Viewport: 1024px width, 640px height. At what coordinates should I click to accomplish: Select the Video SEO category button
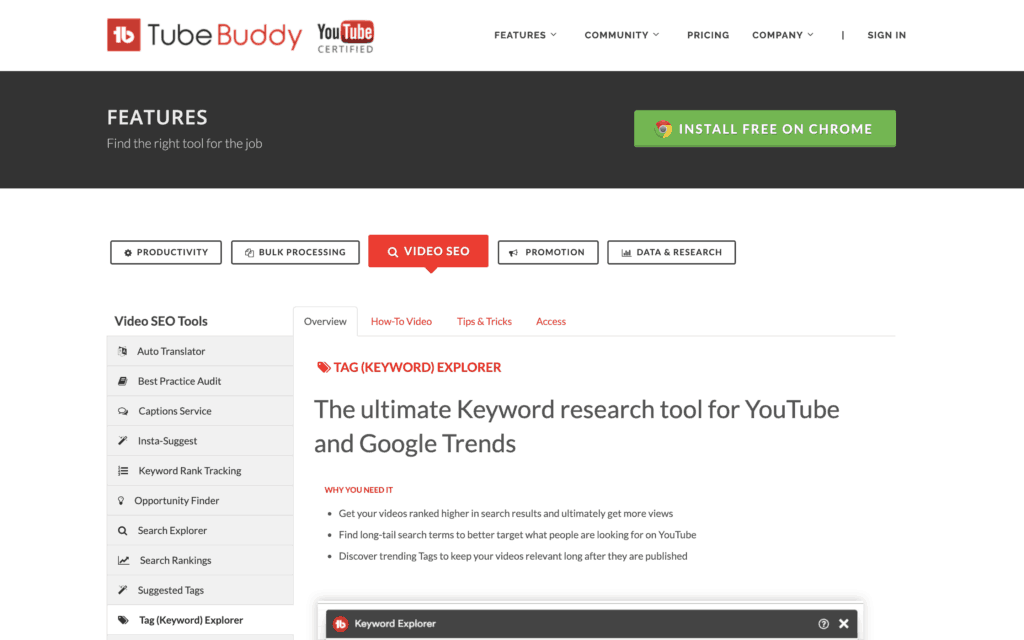(x=428, y=251)
